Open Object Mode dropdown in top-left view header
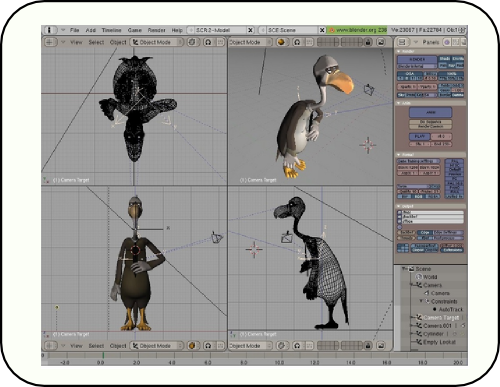The height and width of the screenshot is (387, 500). [x=157, y=42]
